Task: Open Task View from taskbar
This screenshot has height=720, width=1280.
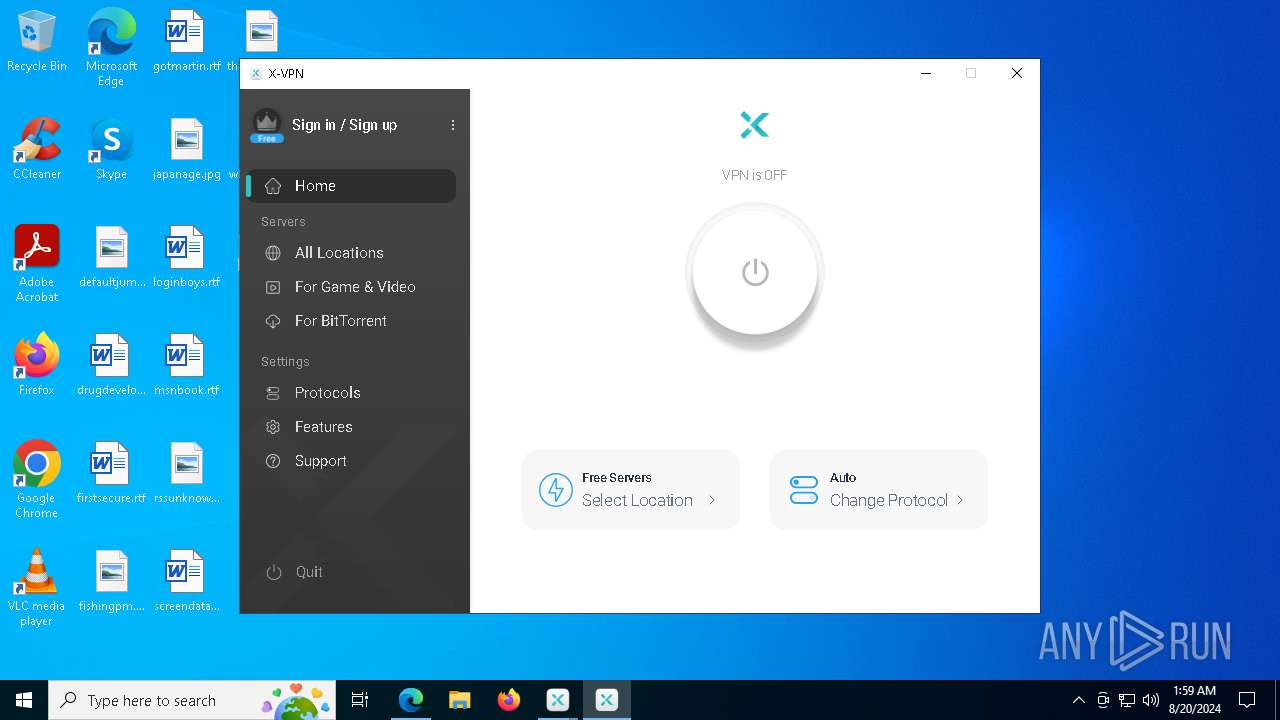Action: (x=360, y=700)
